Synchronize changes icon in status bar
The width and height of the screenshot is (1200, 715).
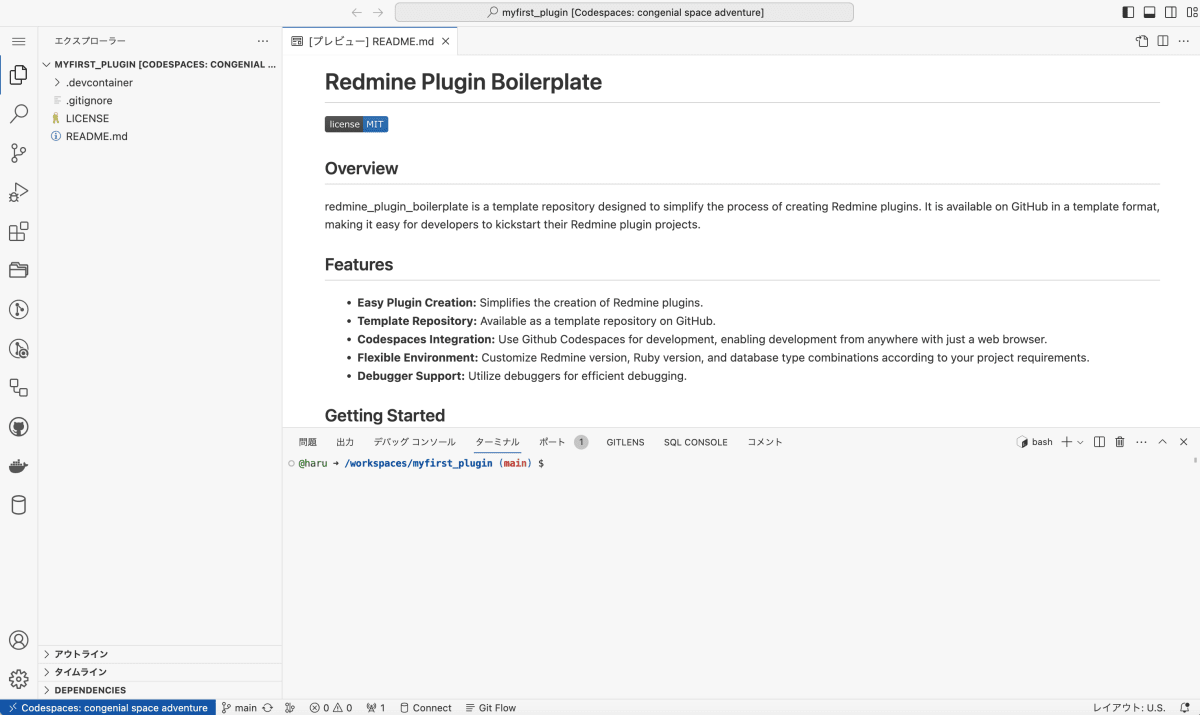[267, 707]
